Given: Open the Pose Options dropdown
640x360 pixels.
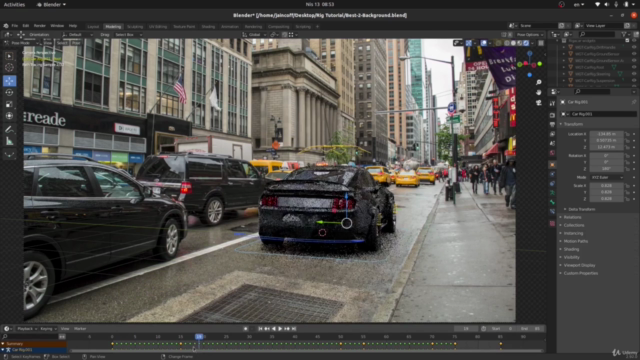Looking at the screenshot, I should click(529, 35).
